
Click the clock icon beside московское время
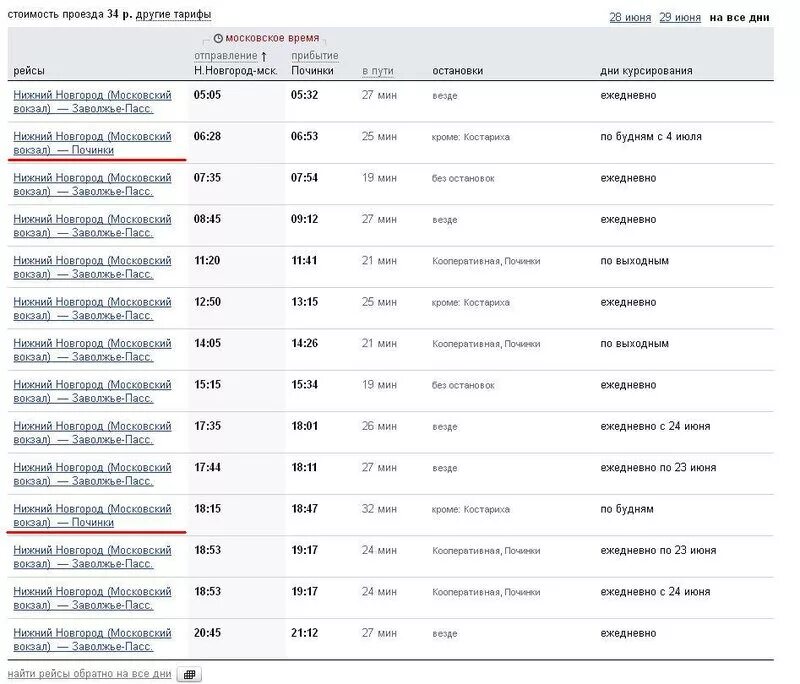(x=218, y=38)
